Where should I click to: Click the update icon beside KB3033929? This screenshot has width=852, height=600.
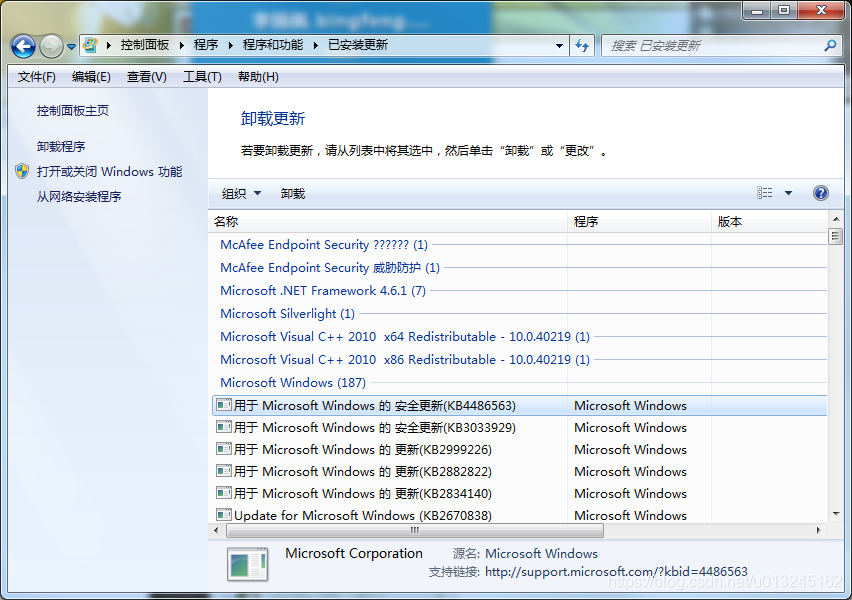(224, 427)
